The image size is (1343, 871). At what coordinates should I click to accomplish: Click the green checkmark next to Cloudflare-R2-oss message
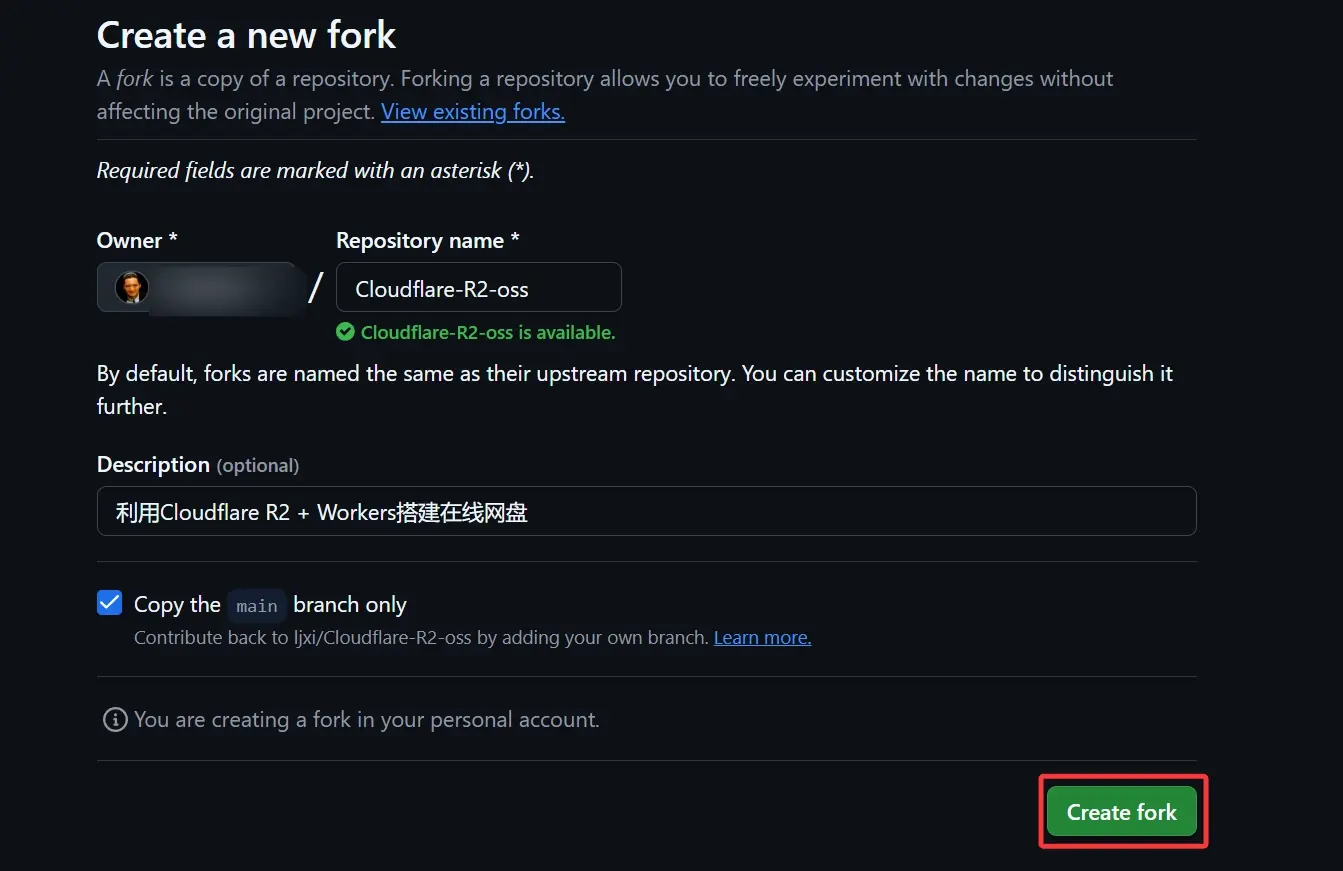[x=345, y=332]
